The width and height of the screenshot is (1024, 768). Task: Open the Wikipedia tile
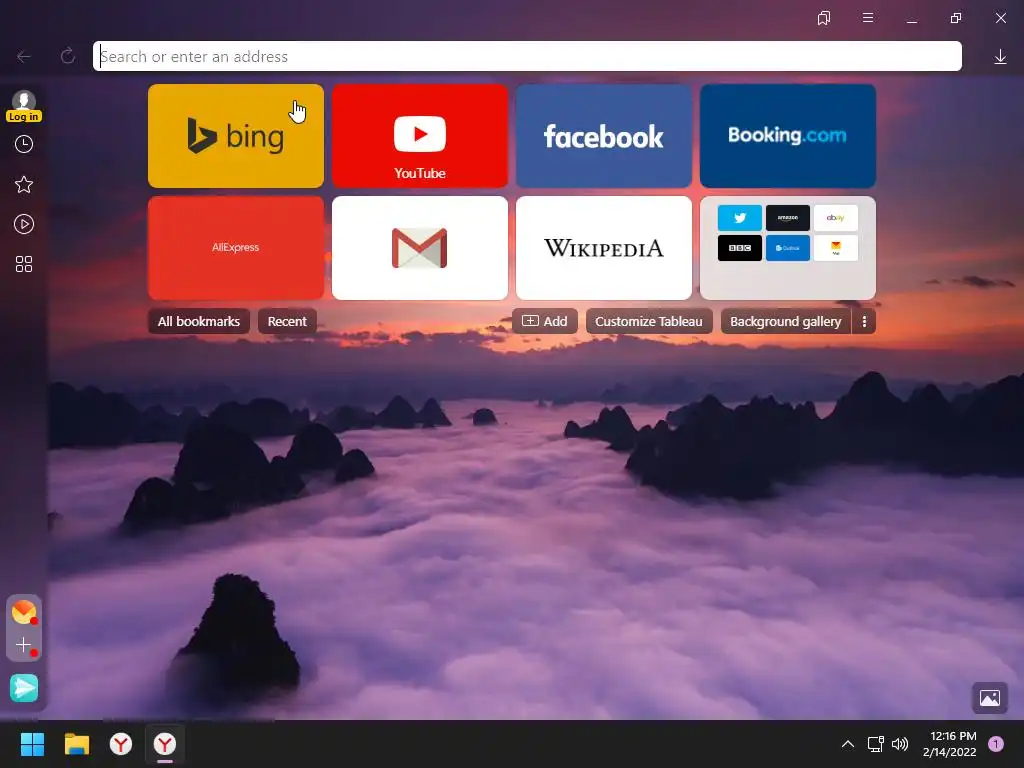(x=604, y=248)
